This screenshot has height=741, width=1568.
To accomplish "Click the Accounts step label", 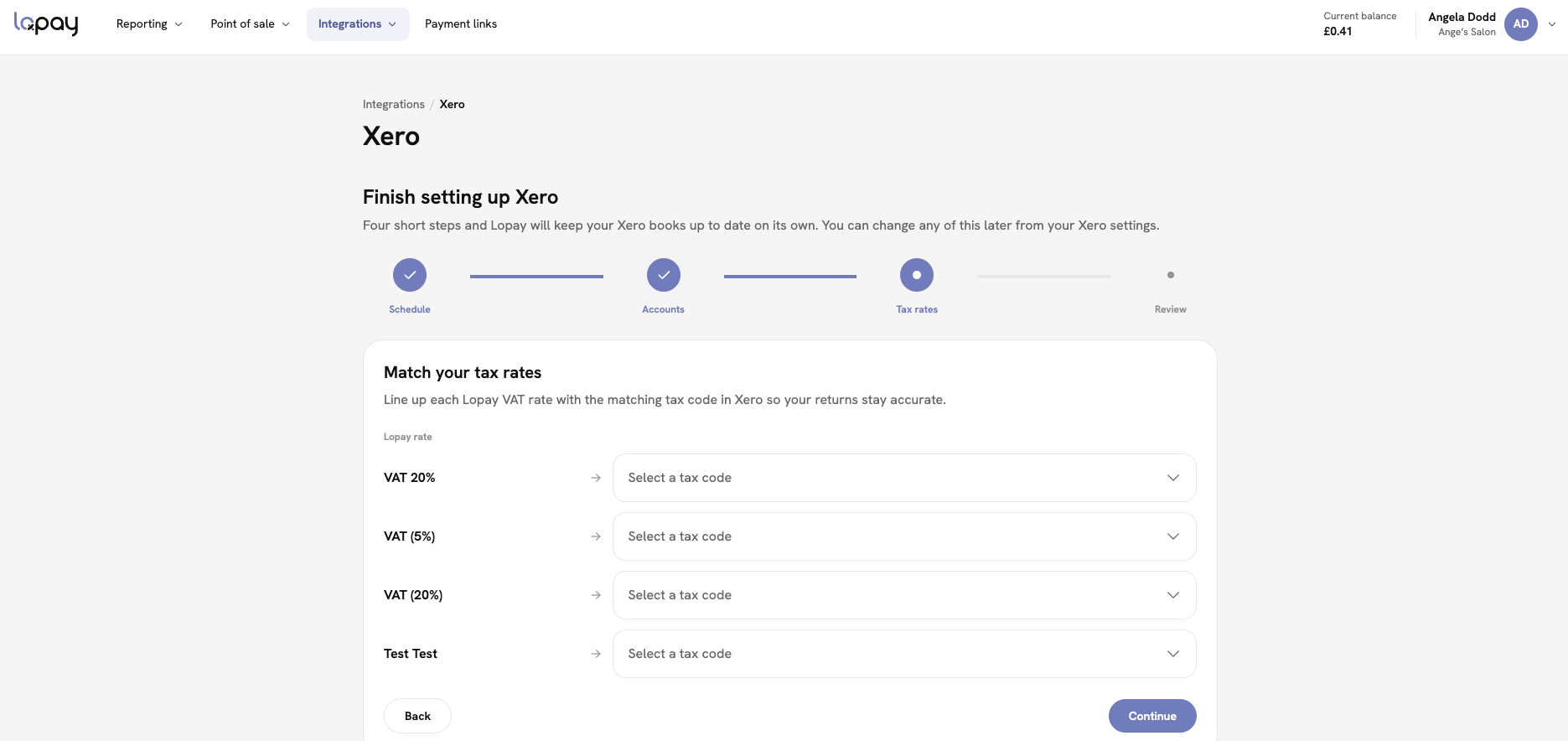I will [663, 309].
